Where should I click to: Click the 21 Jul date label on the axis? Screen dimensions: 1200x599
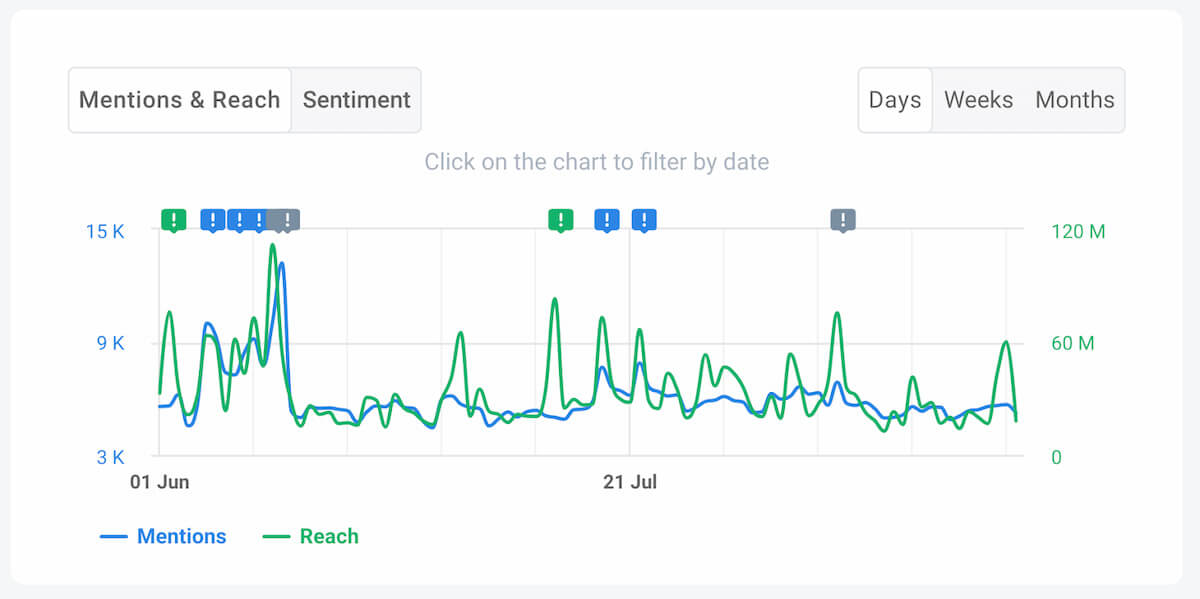(630, 482)
